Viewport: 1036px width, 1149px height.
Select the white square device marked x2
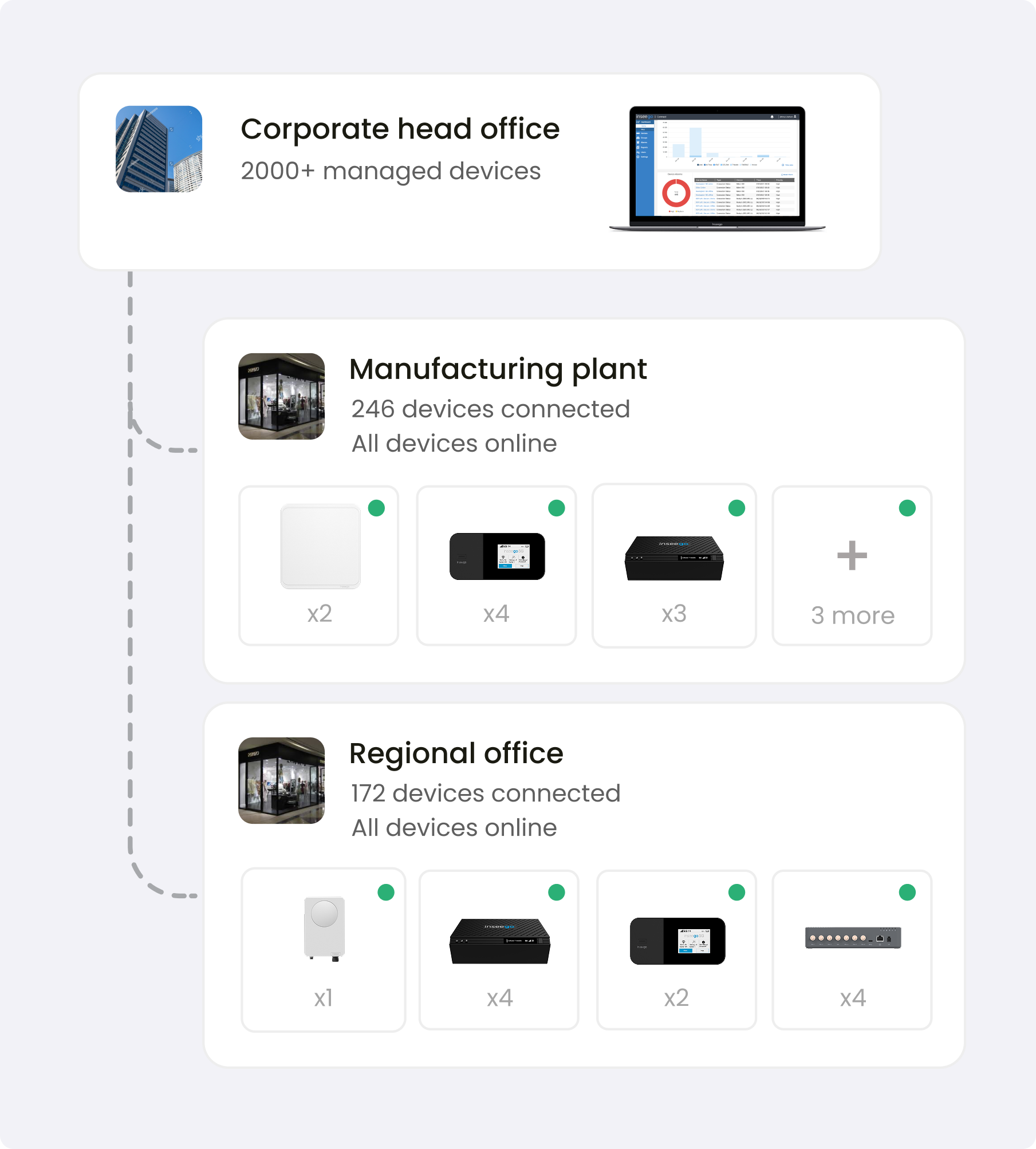(x=320, y=546)
